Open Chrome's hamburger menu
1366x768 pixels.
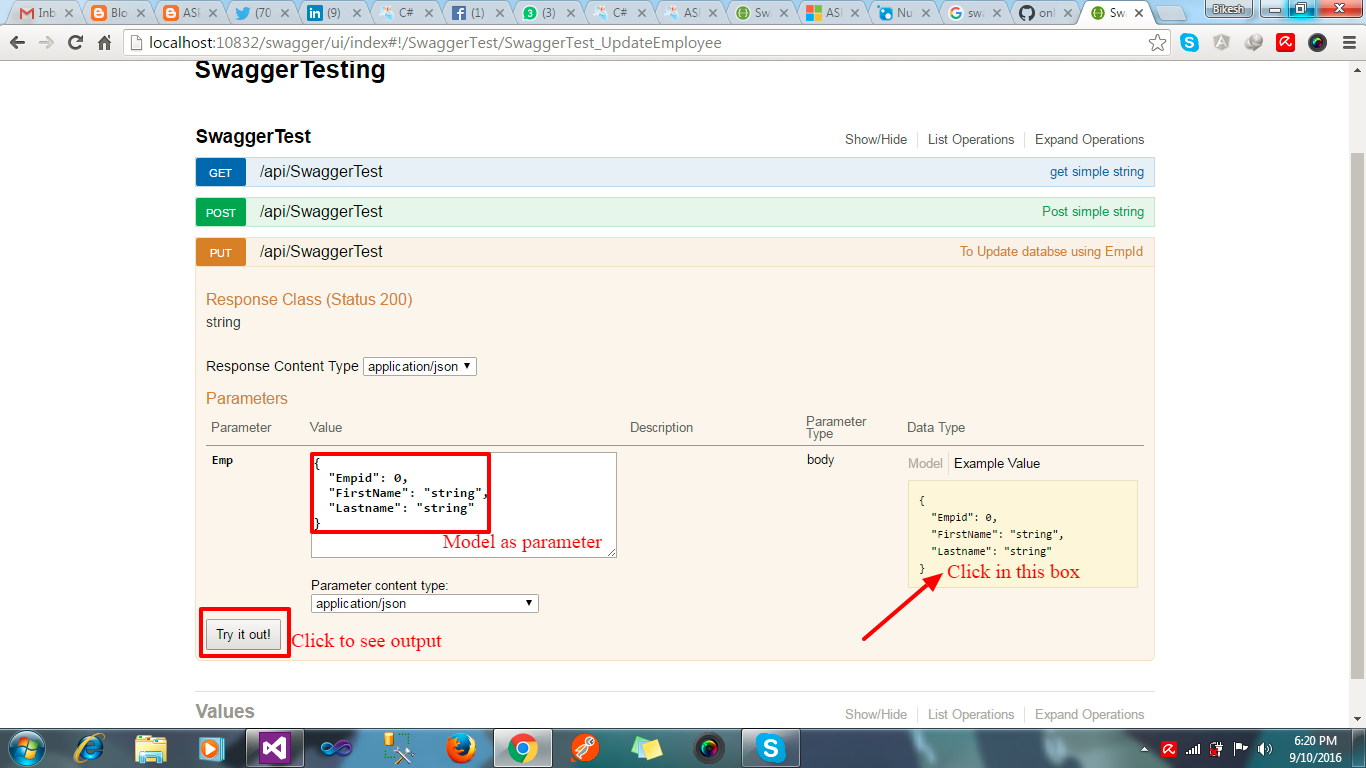tap(1349, 42)
